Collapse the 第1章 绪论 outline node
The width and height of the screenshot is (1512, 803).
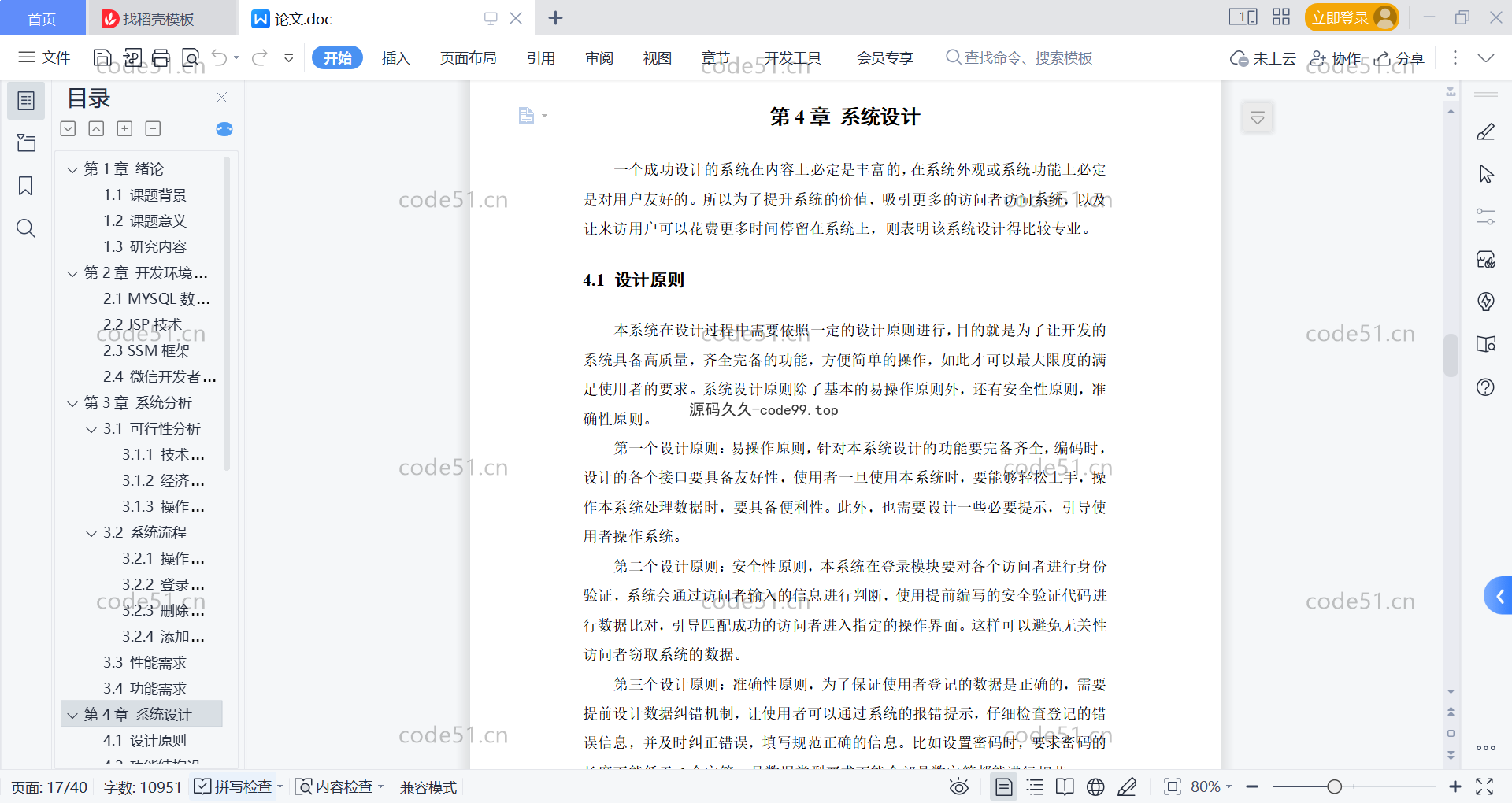pyautogui.click(x=72, y=169)
